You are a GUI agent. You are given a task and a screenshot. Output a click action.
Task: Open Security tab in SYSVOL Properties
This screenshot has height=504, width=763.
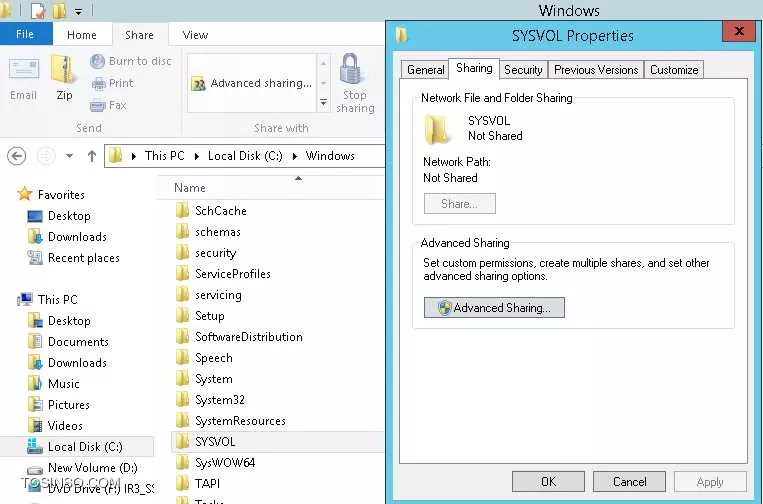pyautogui.click(x=523, y=70)
